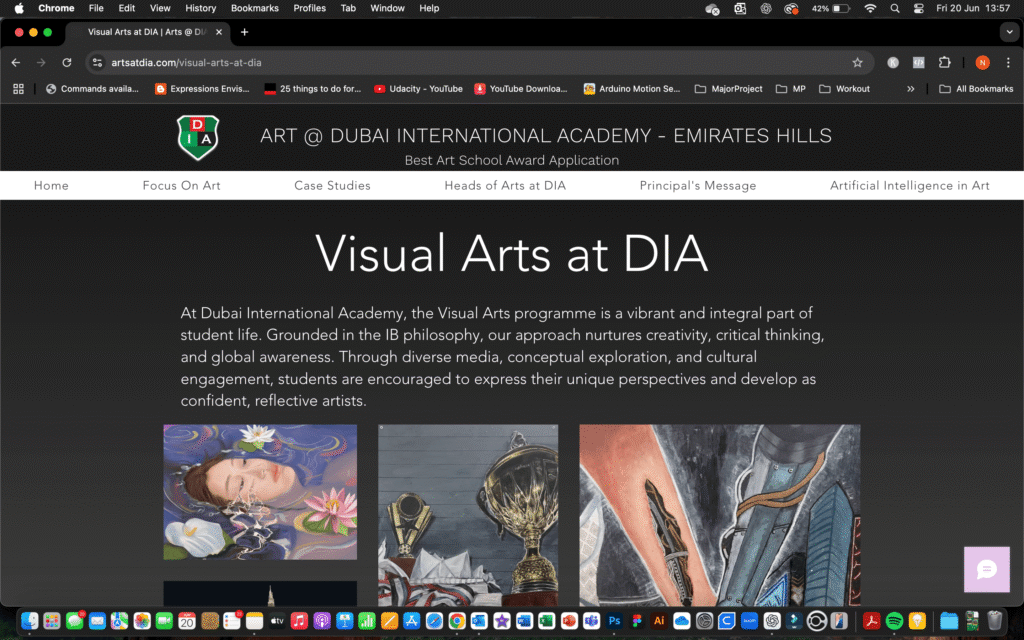Launch Photoshop from the dock

[x=615, y=621]
